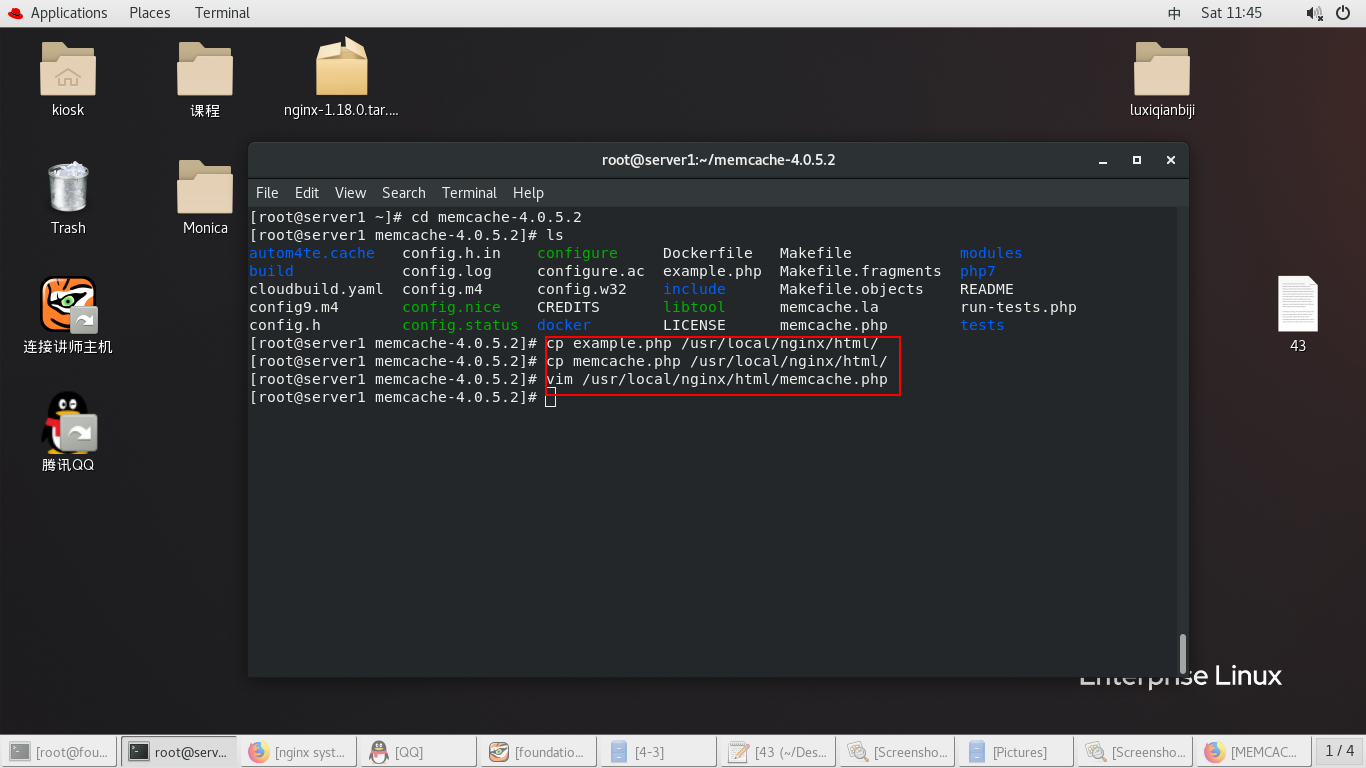Switch to [root@fou... terminal taskbar entry
This screenshot has width=1366, height=768.
pos(59,751)
